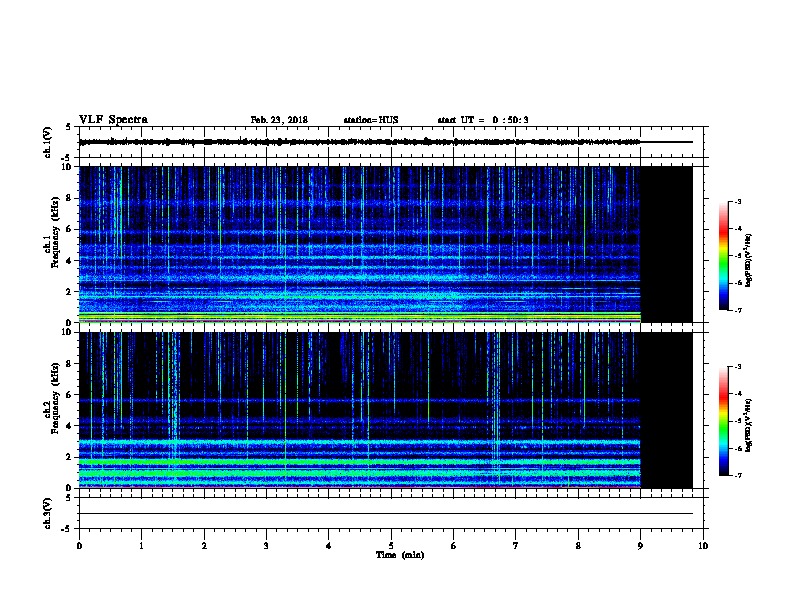Click the color scale bar beside ch.2 spectrogram
Image resolution: width=792 pixels, height=612 pixels.
[724, 421]
